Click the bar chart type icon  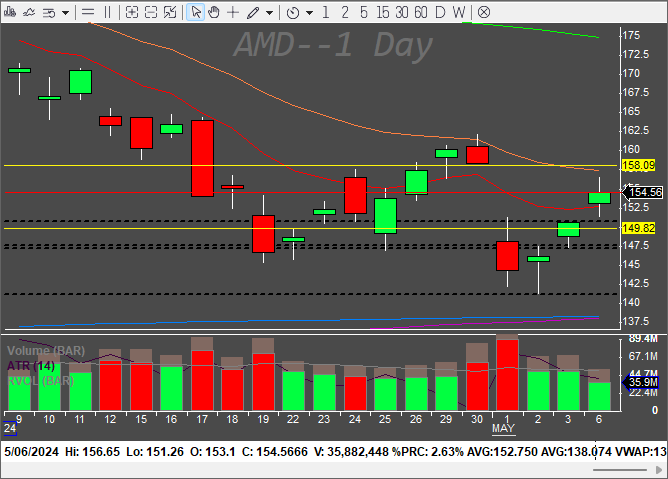click(x=11, y=12)
